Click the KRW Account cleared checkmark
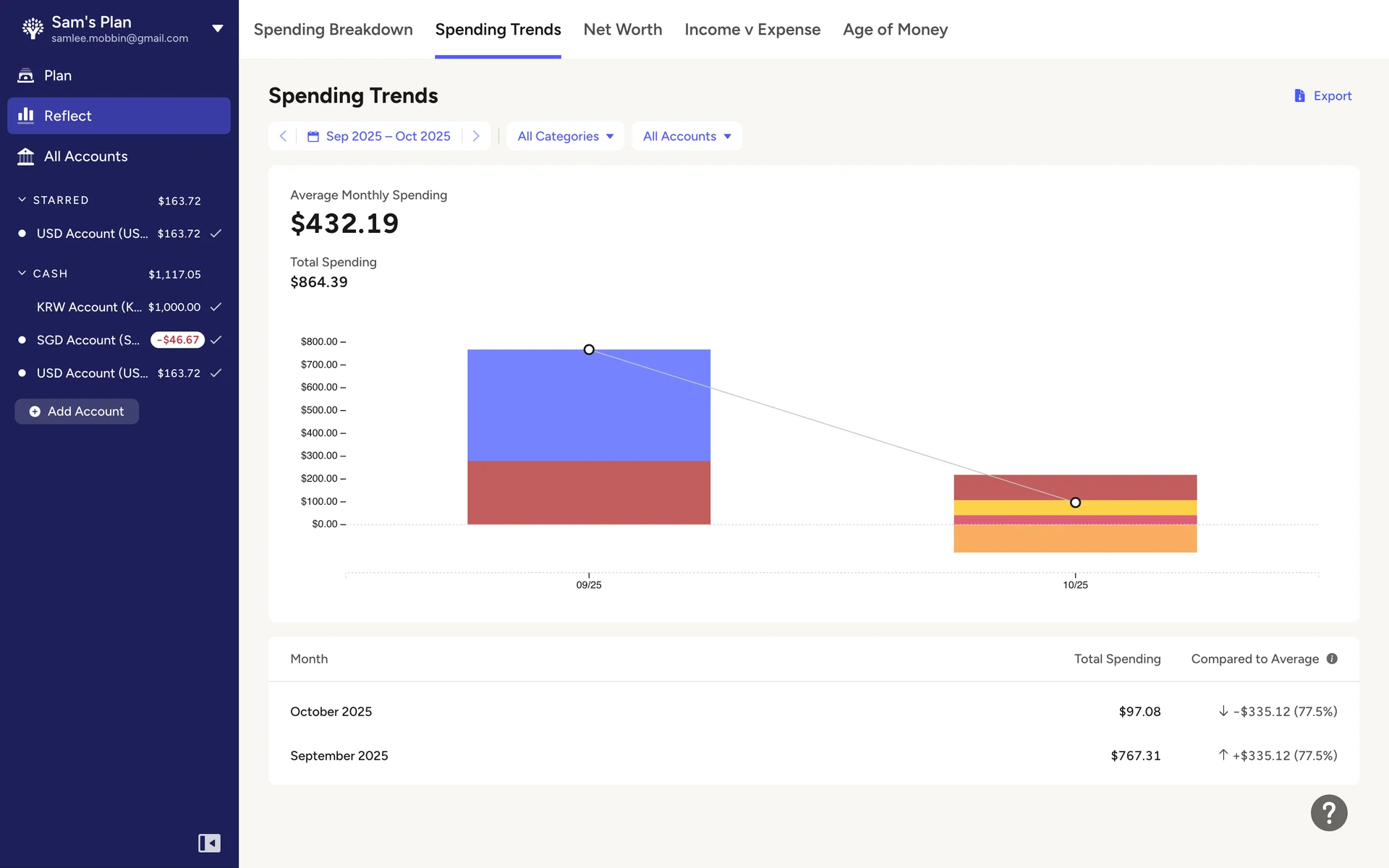The image size is (1389, 868). pyautogui.click(x=216, y=307)
